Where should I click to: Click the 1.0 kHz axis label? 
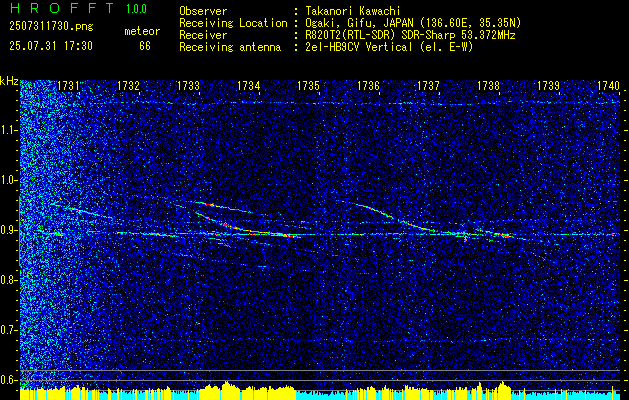point(9,180)
